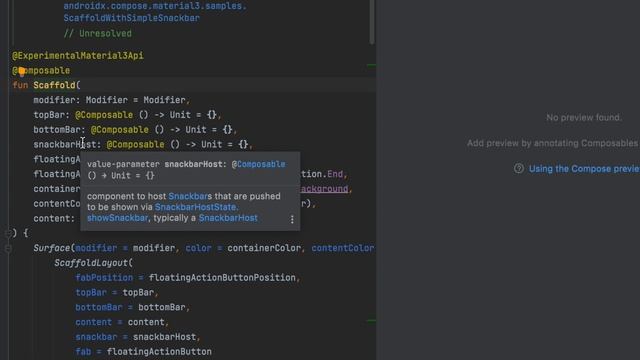The height and width of the screenshot is (360, 640).
Task: Open the popup's three-dot more options menu
Action: coord(292,219)
